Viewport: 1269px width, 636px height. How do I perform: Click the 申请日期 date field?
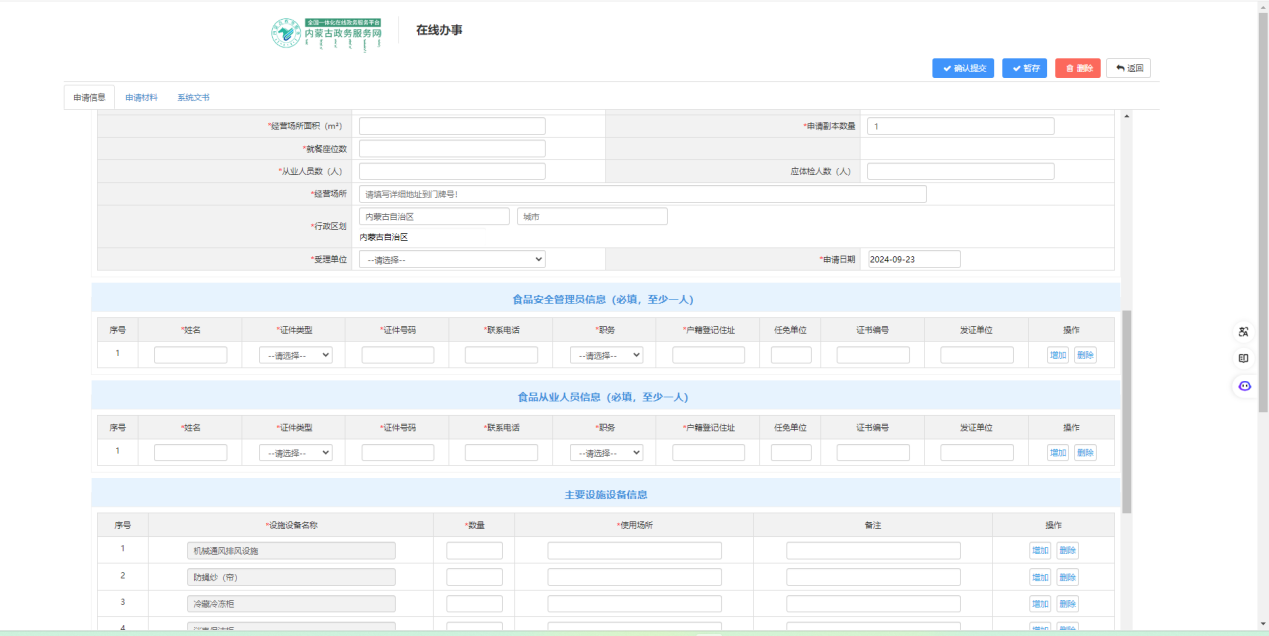[x=914, y=259]
